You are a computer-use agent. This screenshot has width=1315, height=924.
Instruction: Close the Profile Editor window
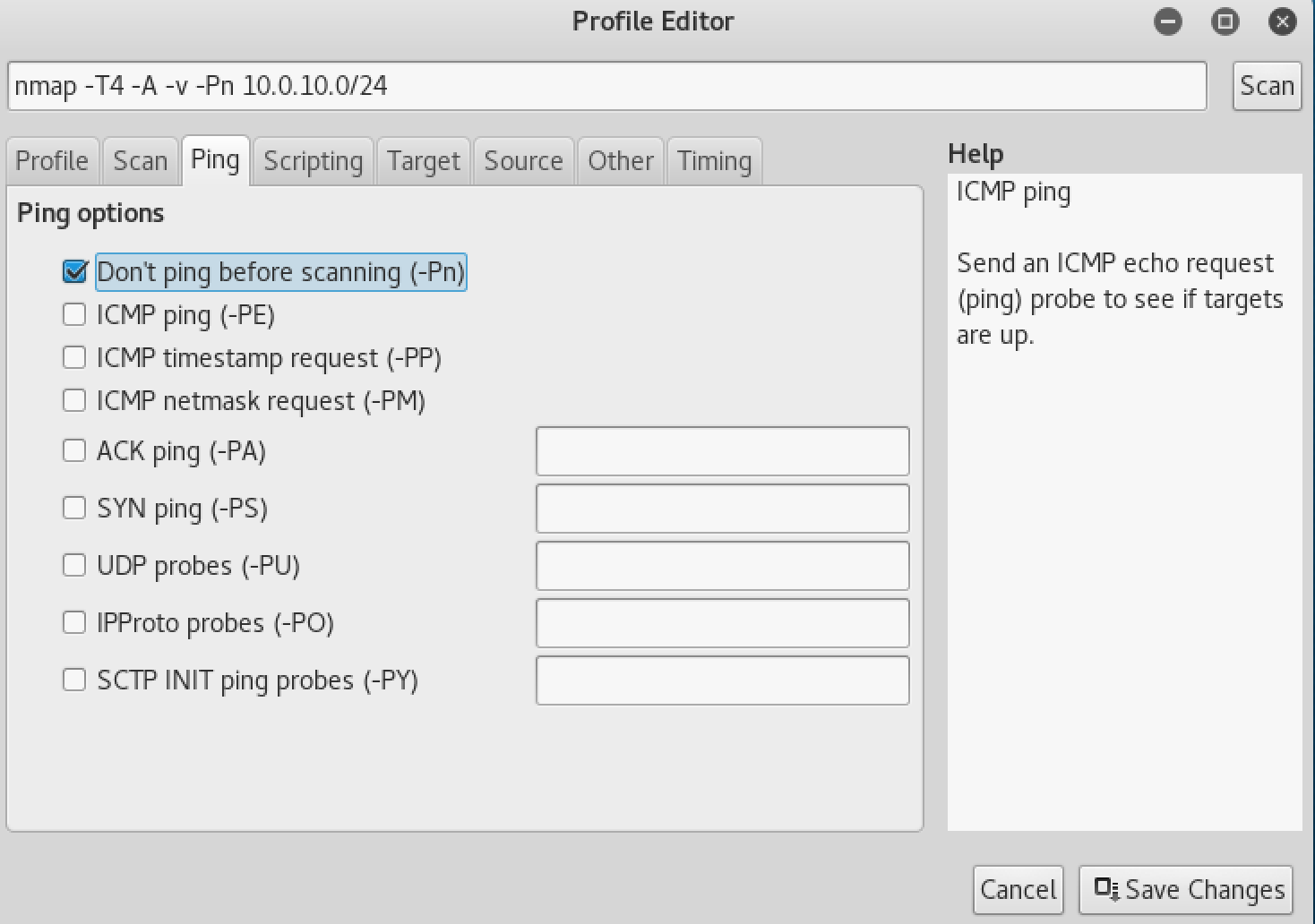point(1282,21)
